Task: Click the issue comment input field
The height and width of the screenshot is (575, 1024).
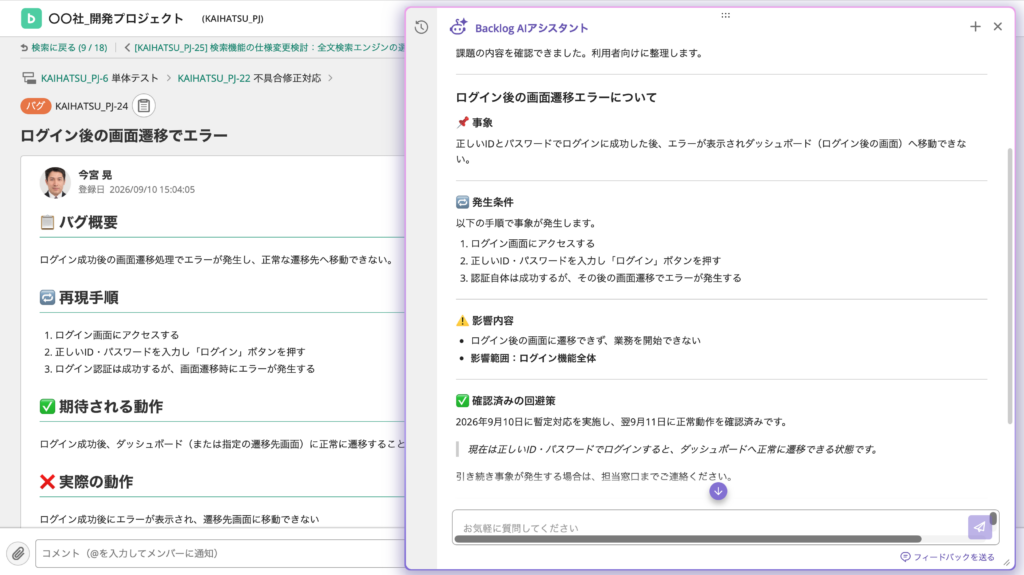Action: [x=220, y=553]
